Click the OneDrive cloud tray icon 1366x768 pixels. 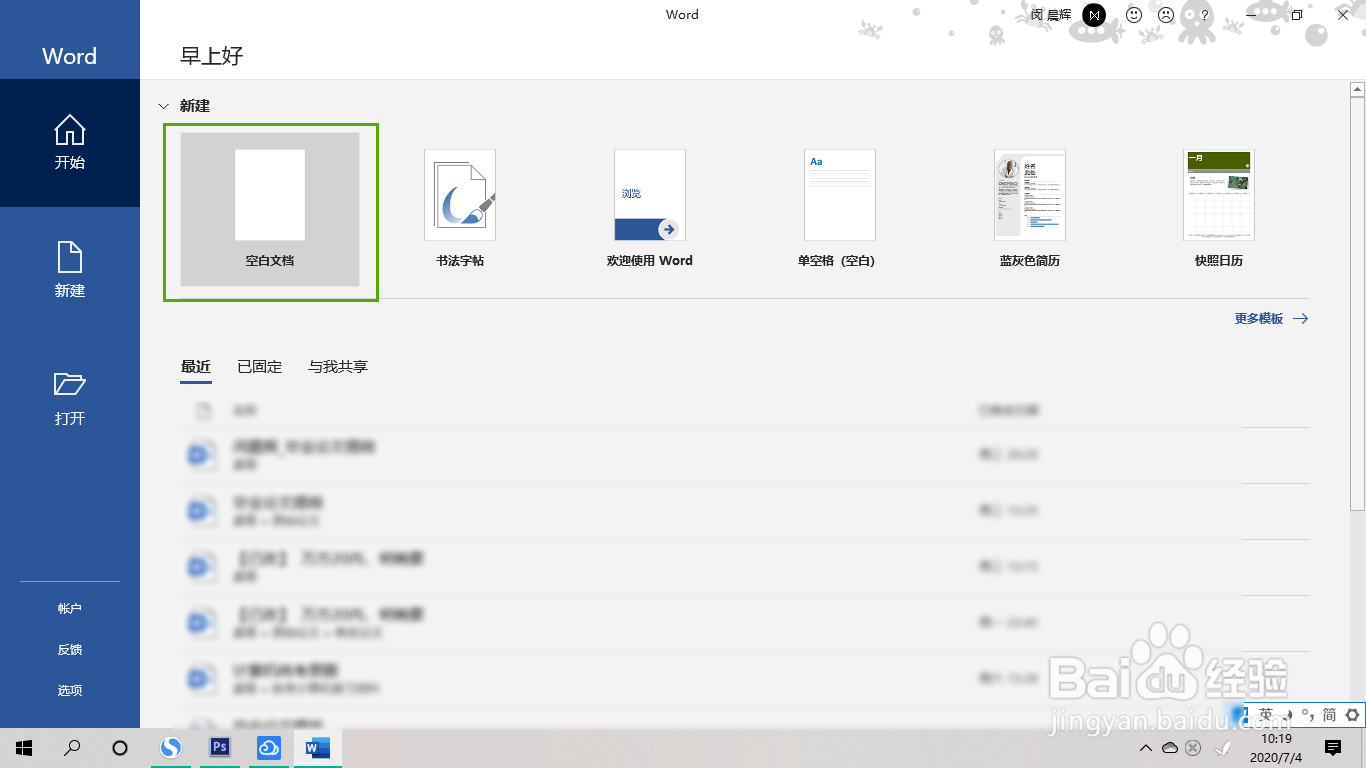(1170, 748)
